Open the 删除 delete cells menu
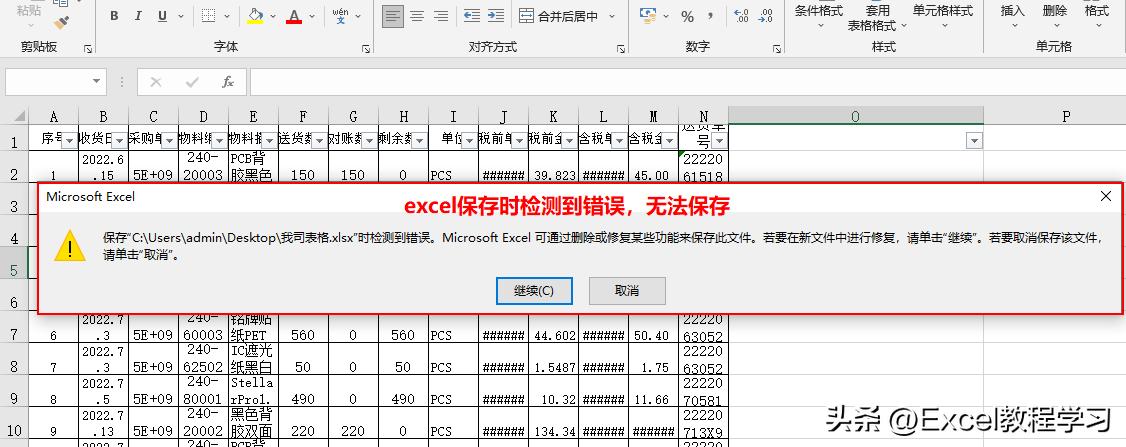Image resolution: width=1126 pixels, height=447 pixels. pyautogui.click(x=1054, y=17)
